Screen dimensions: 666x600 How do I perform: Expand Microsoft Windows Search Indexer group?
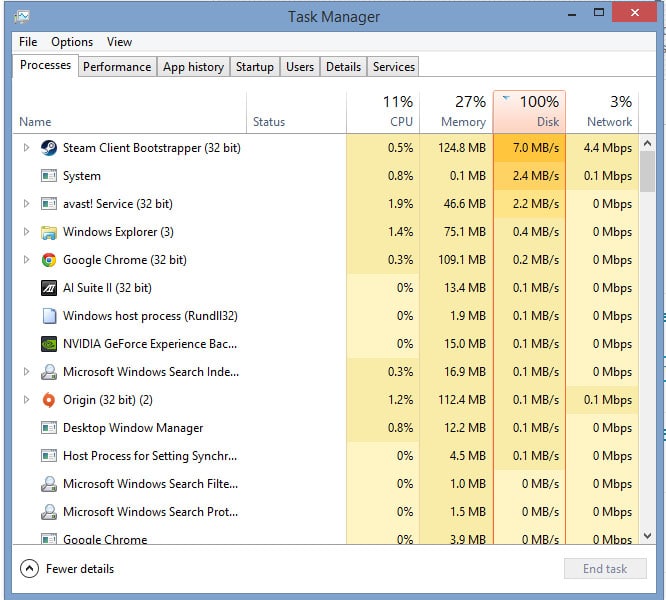point(26,372)
